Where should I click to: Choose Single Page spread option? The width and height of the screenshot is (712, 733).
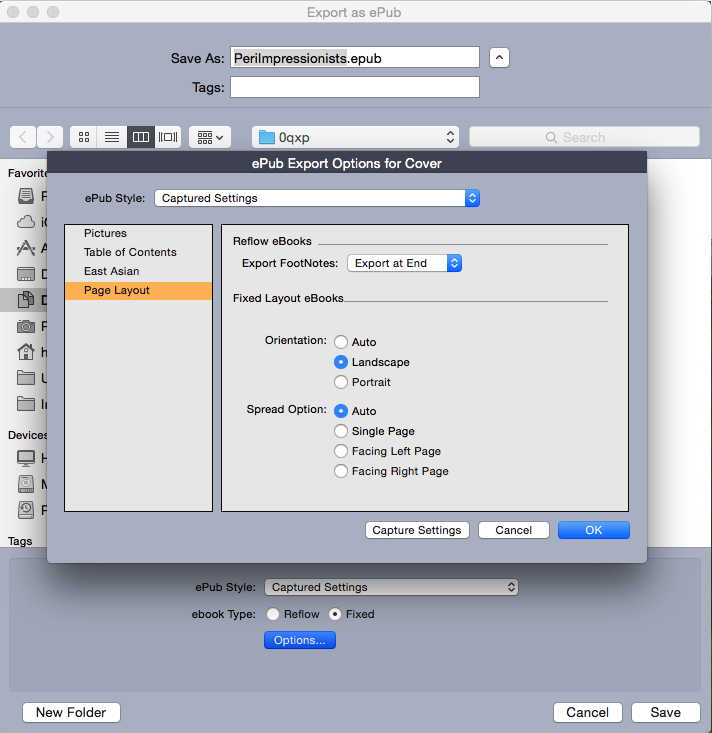pos(342,431)
